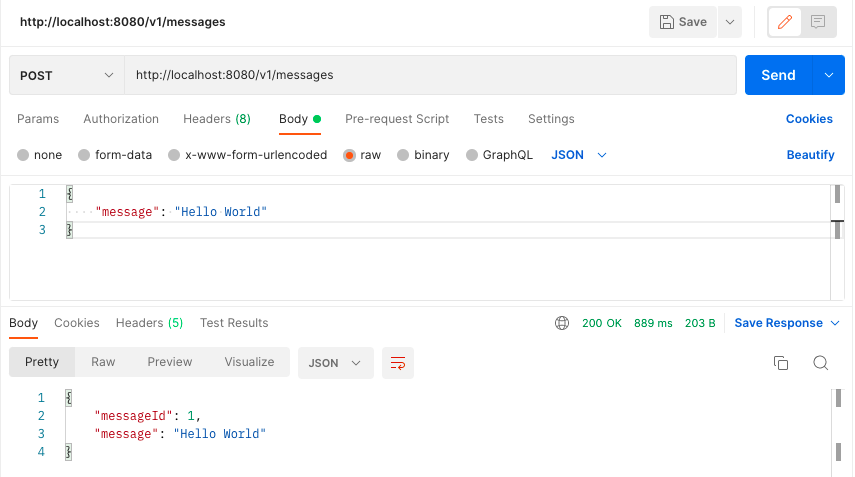Viewport: 855px width, 477px height.
Task: Click the Save floppy disk button
Action: pyautogui.click(x=683, y=22)
